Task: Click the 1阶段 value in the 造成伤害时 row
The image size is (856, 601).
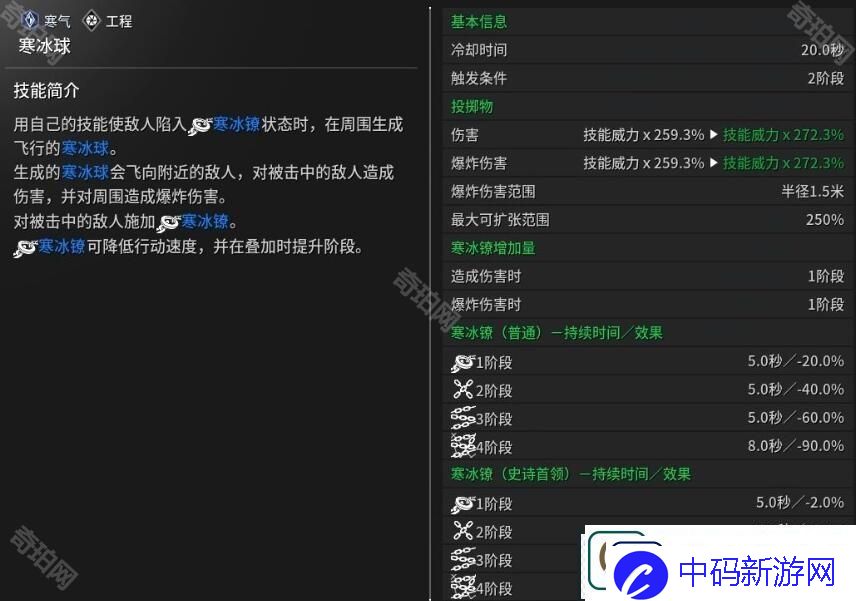Action: click(826, 277)
